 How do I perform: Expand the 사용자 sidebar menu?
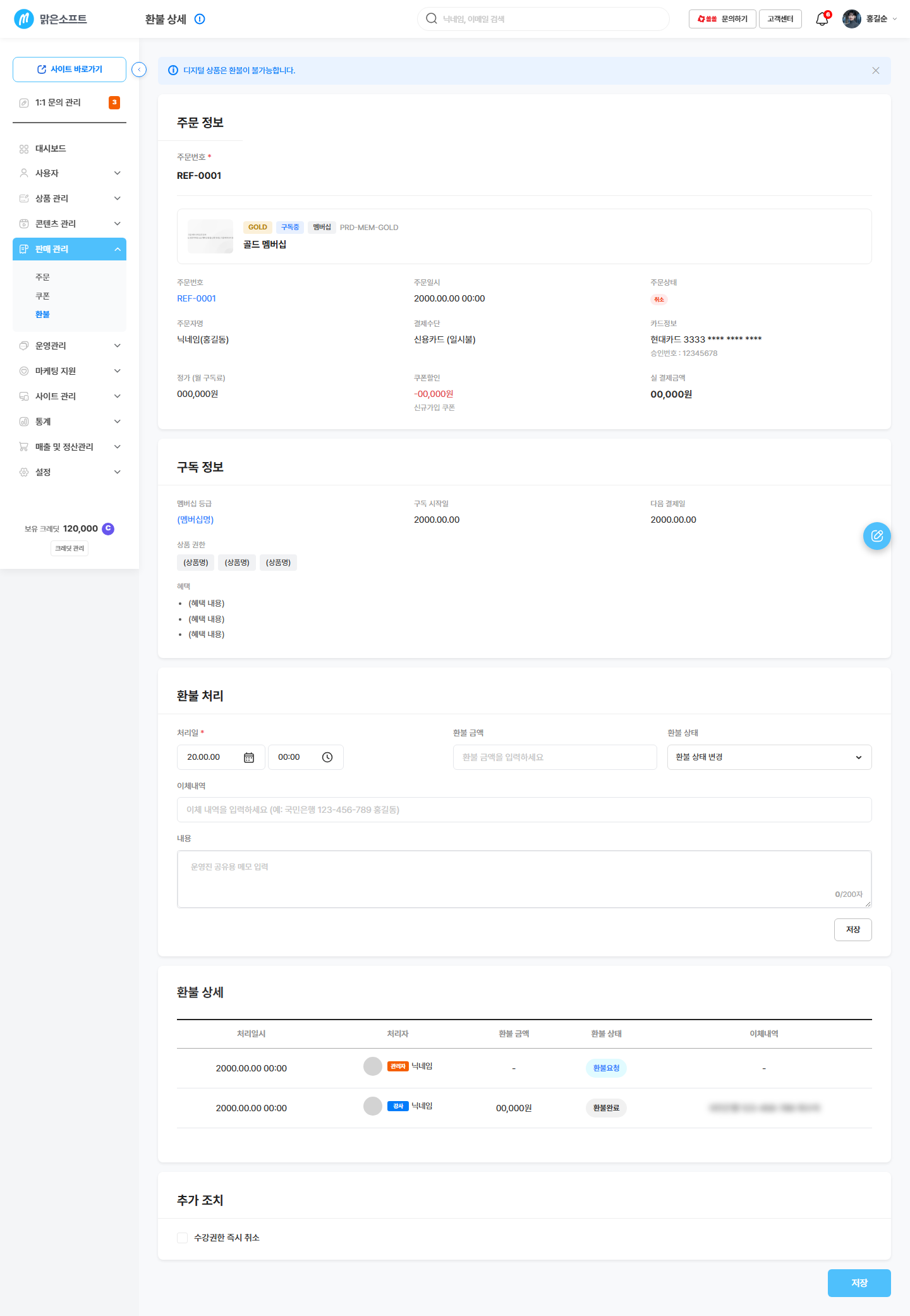pos(70,173)
